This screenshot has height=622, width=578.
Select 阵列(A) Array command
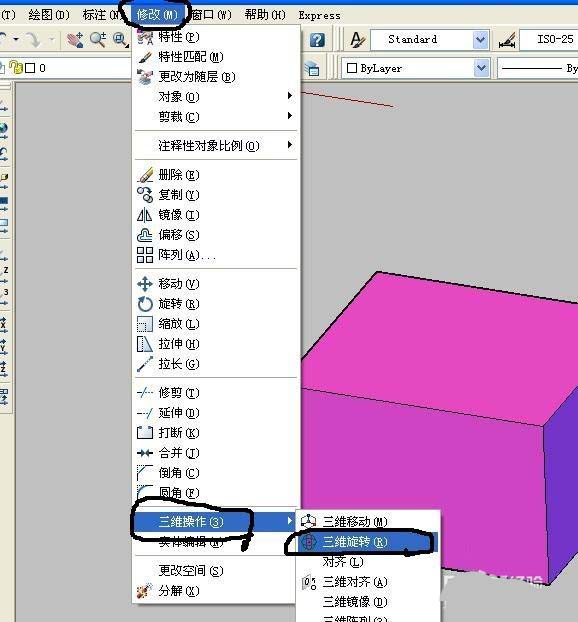(216, 255)
